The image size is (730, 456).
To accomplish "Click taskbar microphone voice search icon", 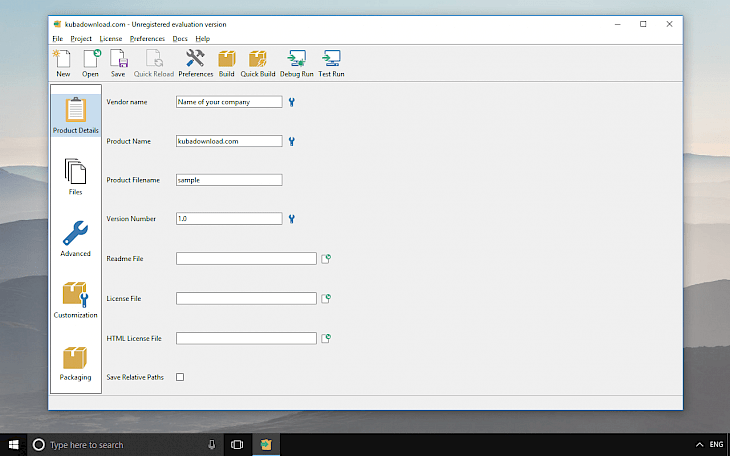I will pos(212,445).
